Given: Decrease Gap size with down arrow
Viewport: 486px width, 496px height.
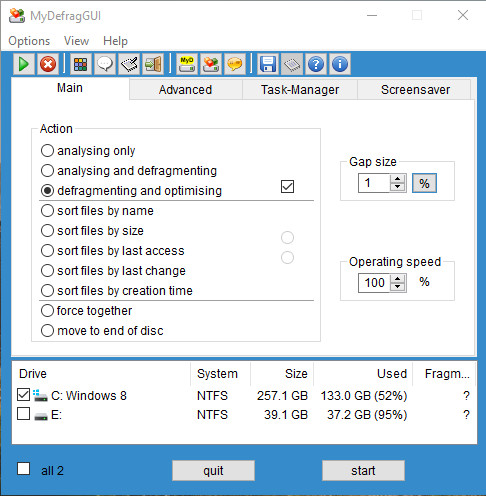Looking at the screenshot, I should tap(397, 187).
